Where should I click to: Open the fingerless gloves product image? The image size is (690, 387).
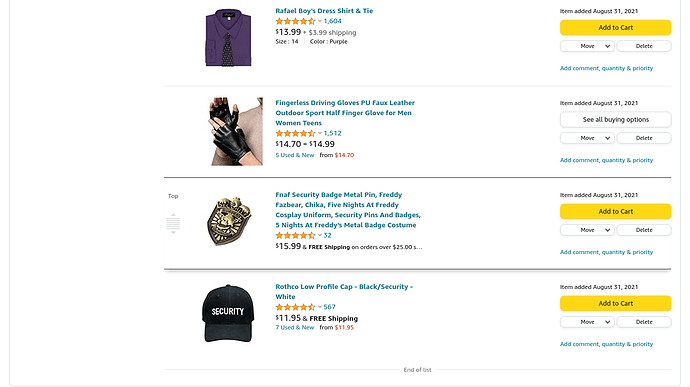click(236, 132)
